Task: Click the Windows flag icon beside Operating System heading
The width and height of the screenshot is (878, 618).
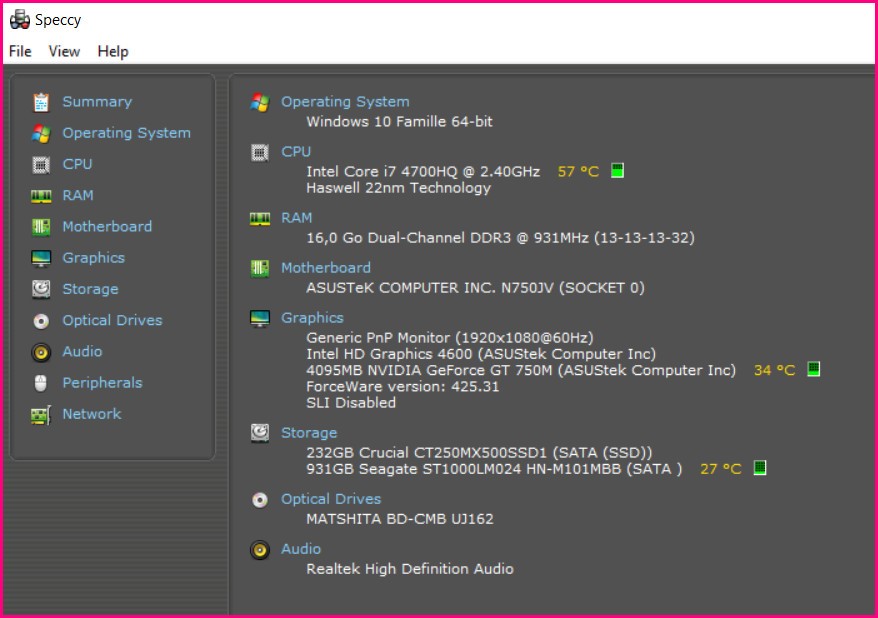Action: click(260, 102)
